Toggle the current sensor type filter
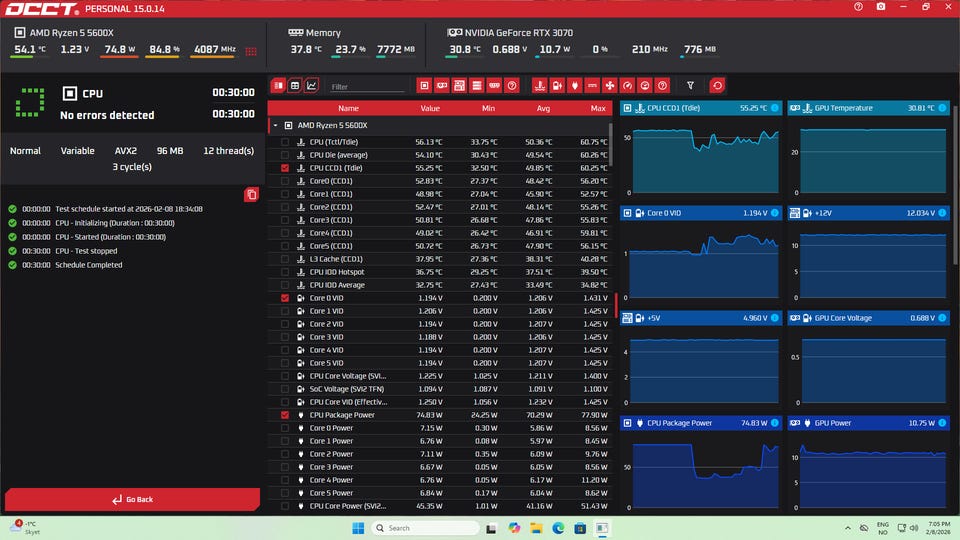Screen dimensions: 960x540 point(592,86)
